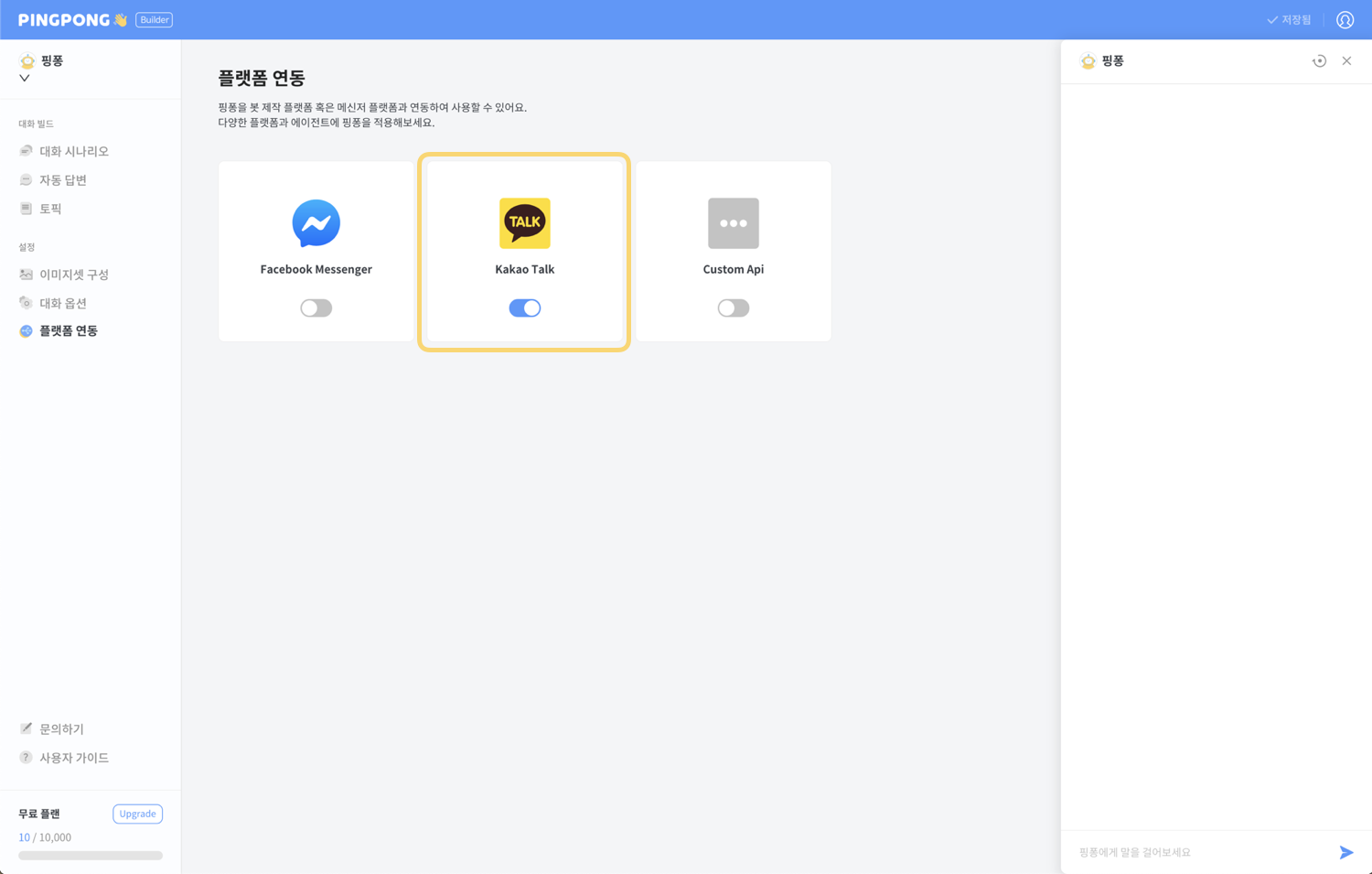Close the 핑퐁 chat preview panel

pyautogui.click(x=1346, y=61)
